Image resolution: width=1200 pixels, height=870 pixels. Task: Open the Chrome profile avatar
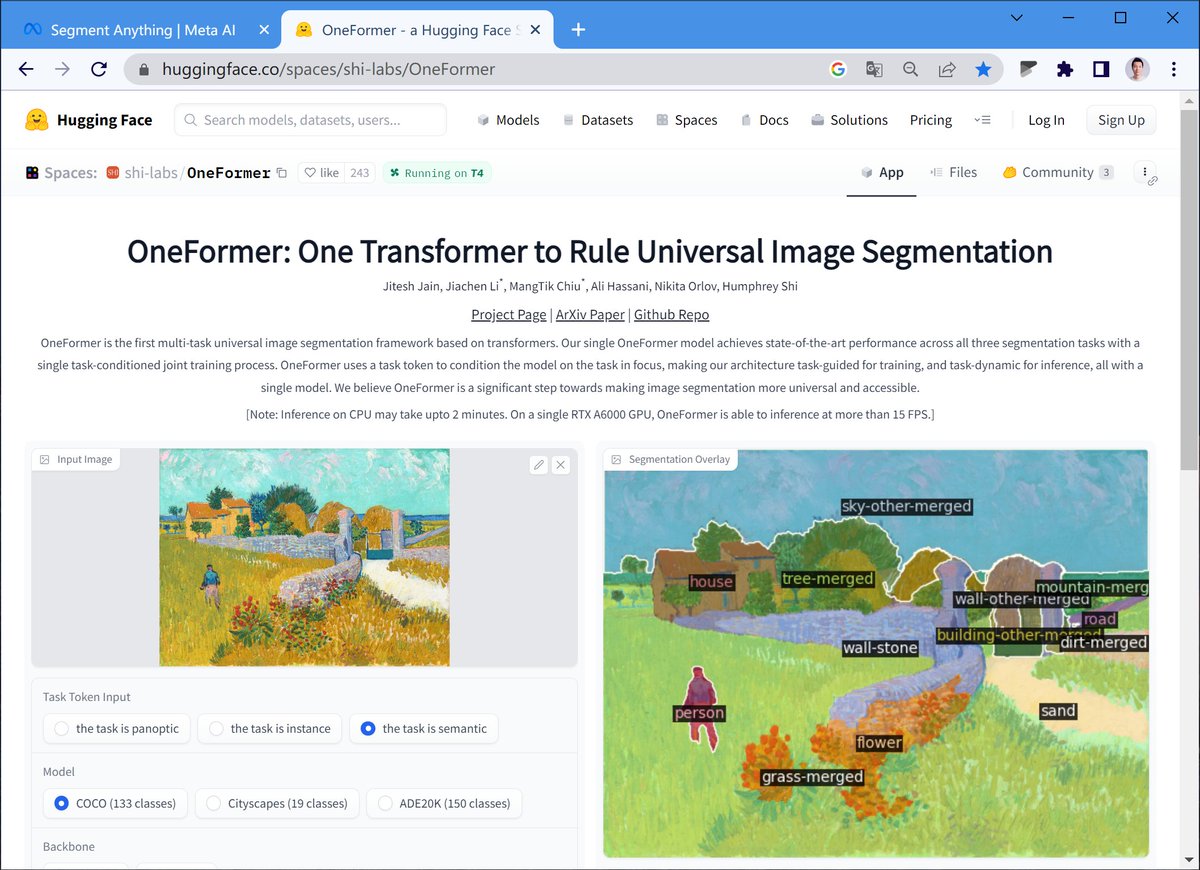pos(1137,69)
